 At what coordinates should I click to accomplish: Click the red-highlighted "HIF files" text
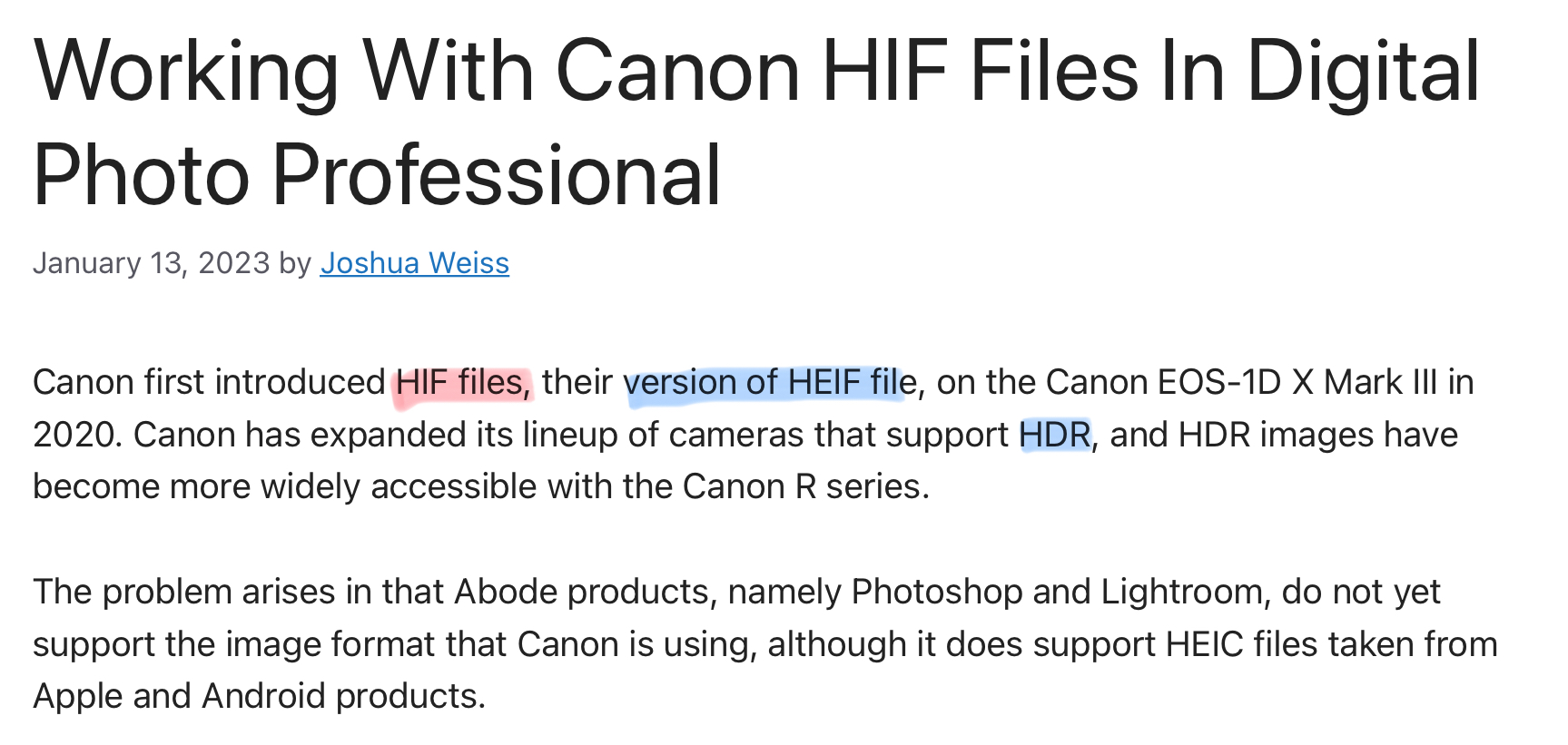pos(462,383)
